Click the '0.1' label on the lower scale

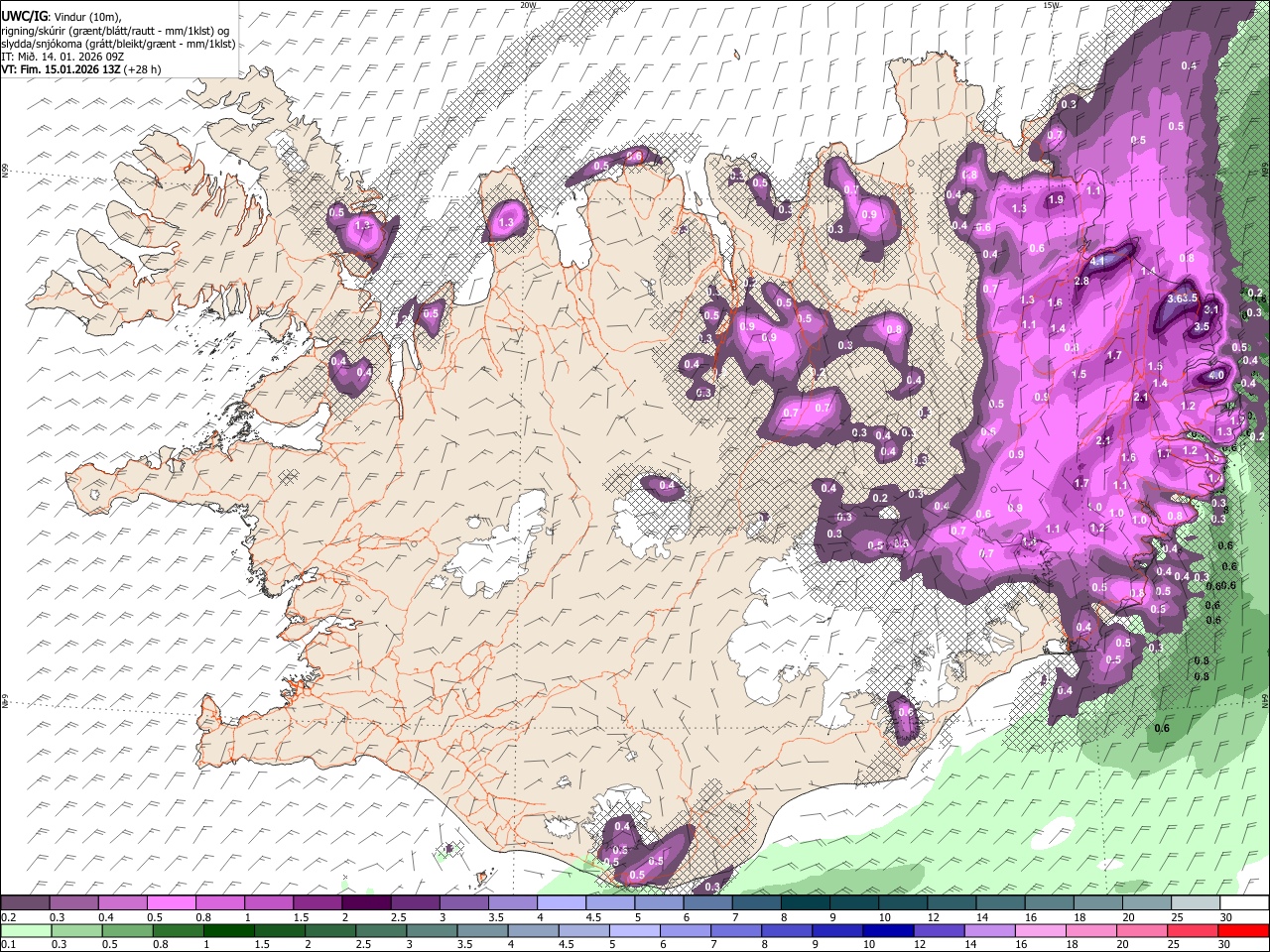click(8, 945)
